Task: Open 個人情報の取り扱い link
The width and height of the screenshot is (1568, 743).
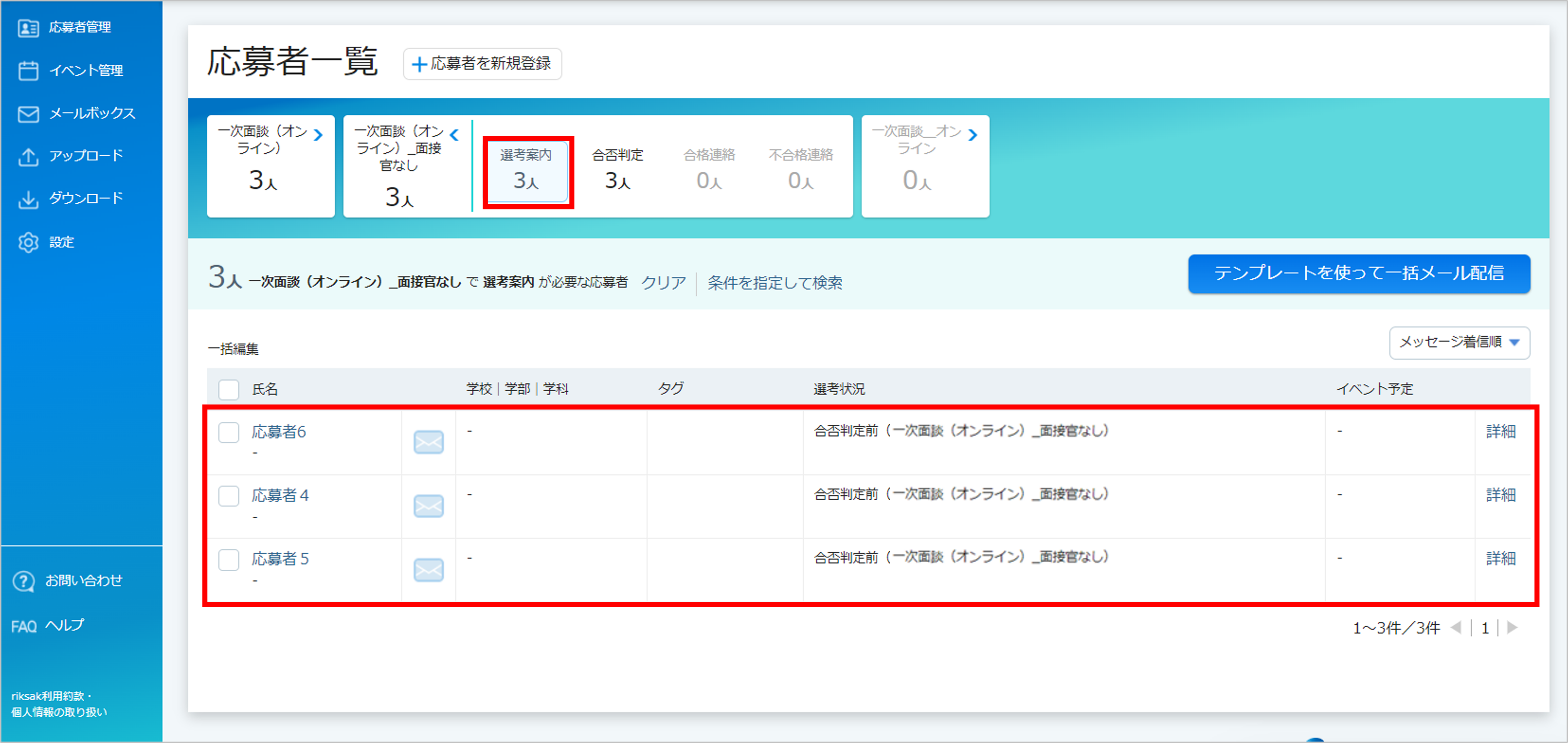Action: pyautogui.click(x=59, y=712)
